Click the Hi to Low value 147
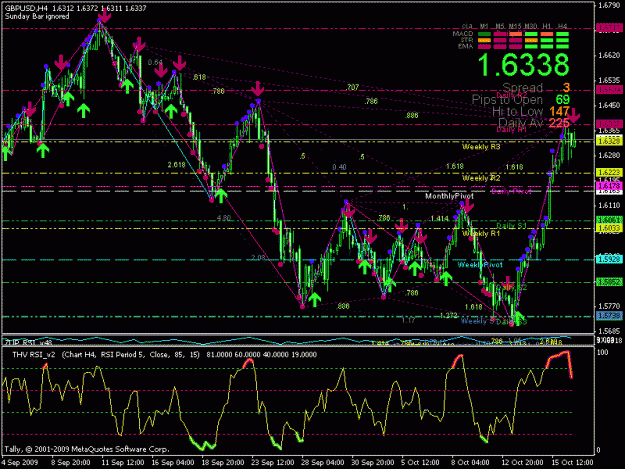The width and height of the screenshot is (625, 469). (x=560, y=112)
